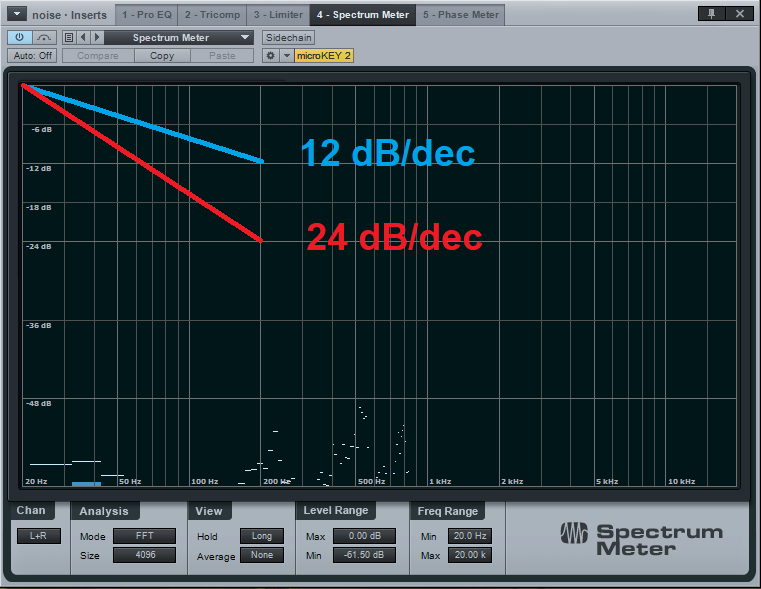Toggle Auto: Off automation mode
Image resolution: width=761 pixels, height=589 pixels.
click(33, 55)
